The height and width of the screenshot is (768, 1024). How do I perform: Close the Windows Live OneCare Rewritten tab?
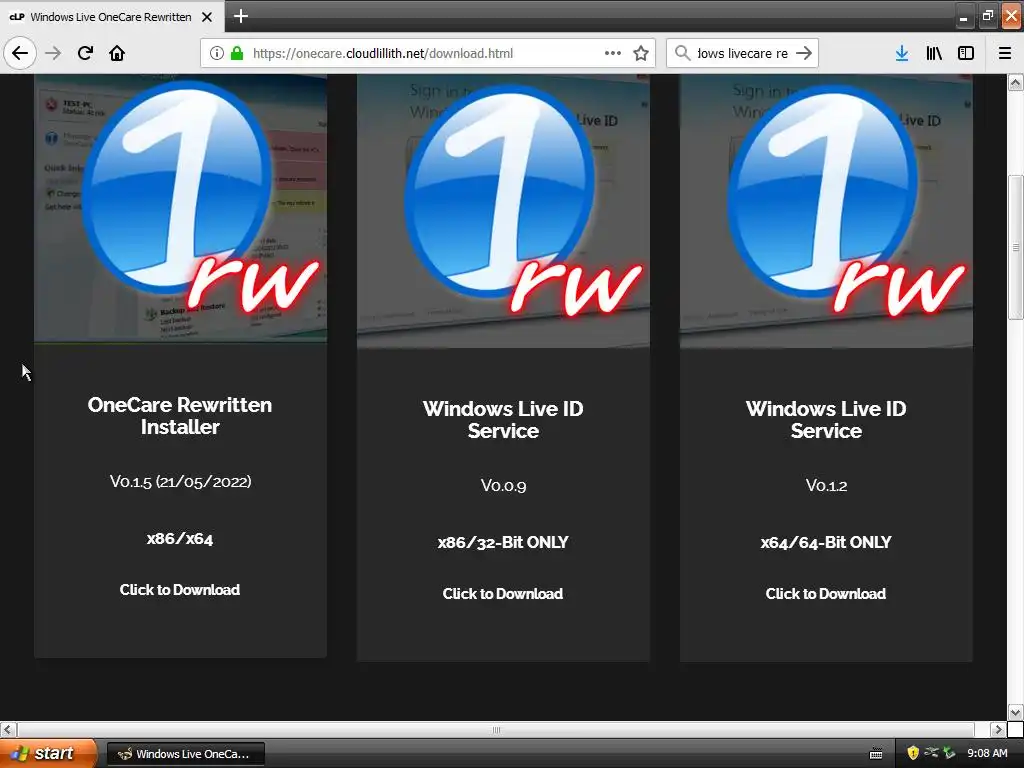(x=207, y=17)
